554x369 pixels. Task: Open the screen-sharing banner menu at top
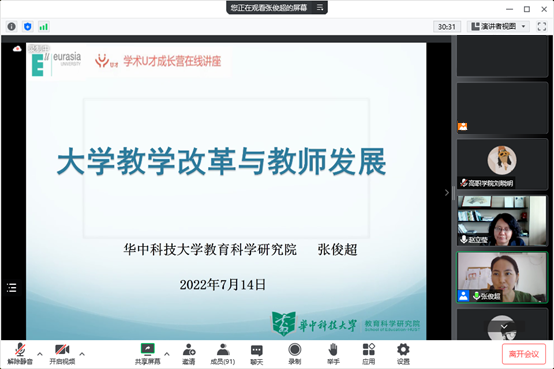coord(320,7)
